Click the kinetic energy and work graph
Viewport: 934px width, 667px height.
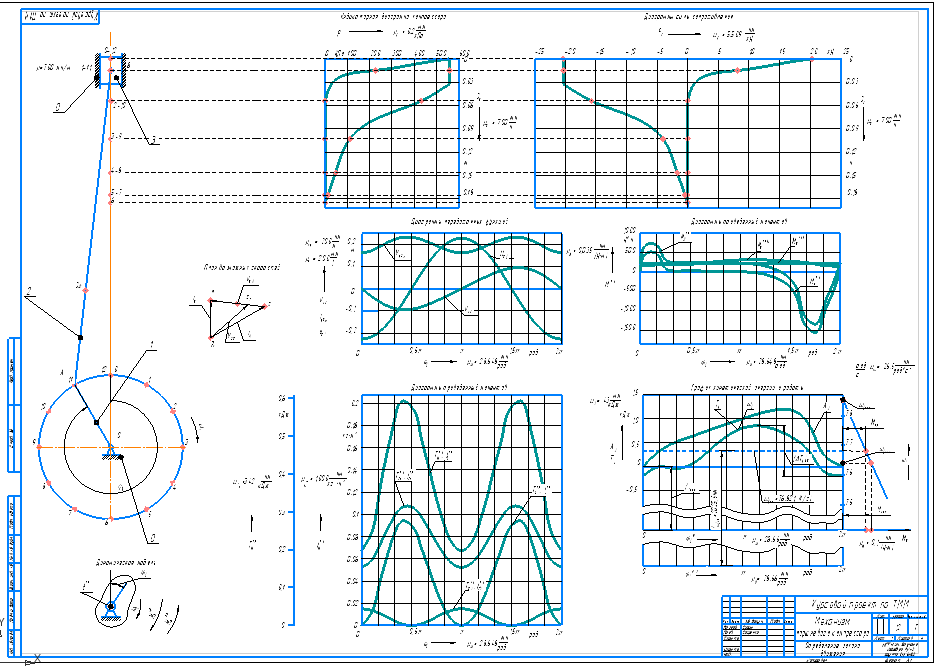[x=743, y=462]
